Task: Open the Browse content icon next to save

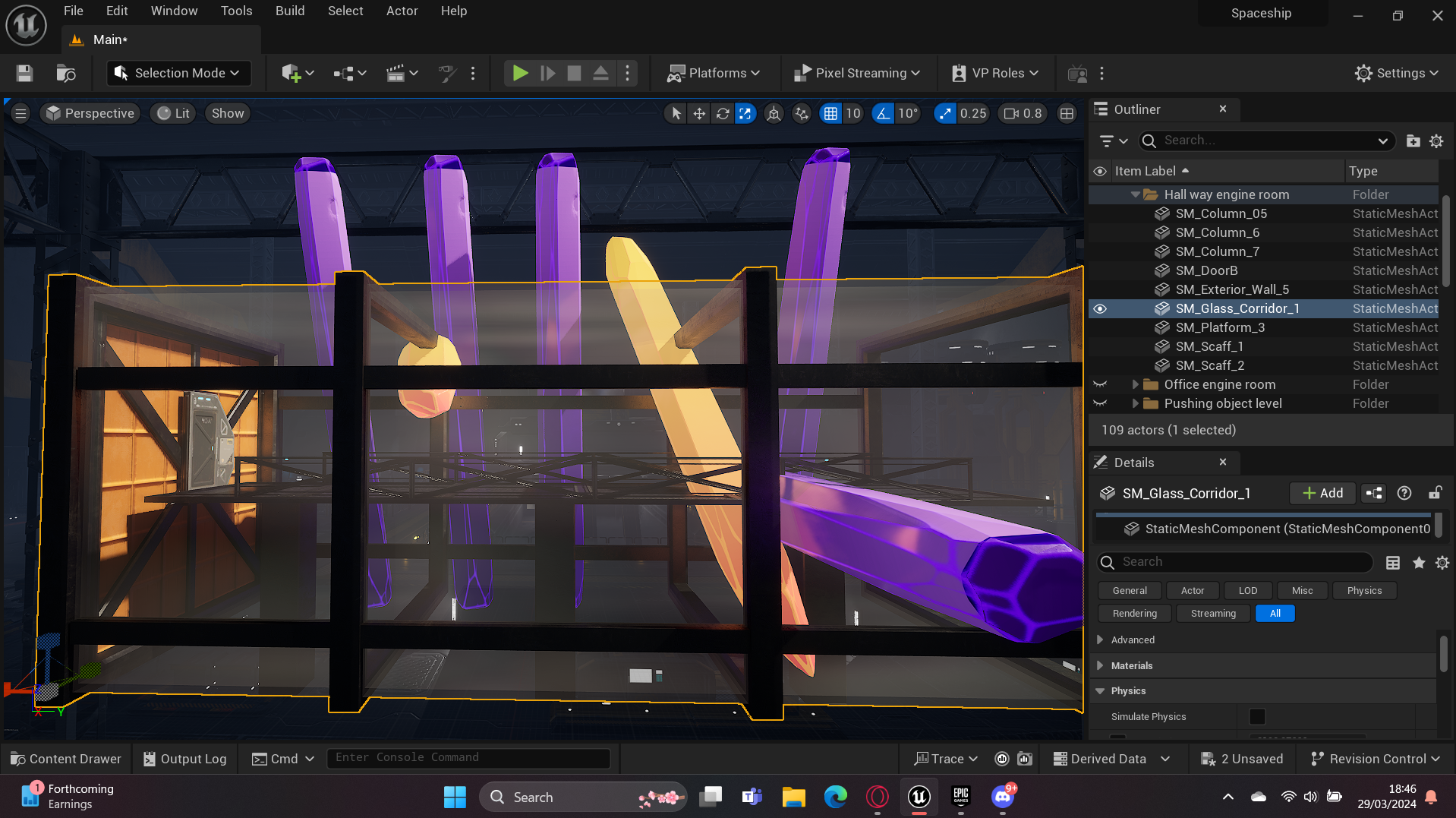Action: [x=66, y=73]
